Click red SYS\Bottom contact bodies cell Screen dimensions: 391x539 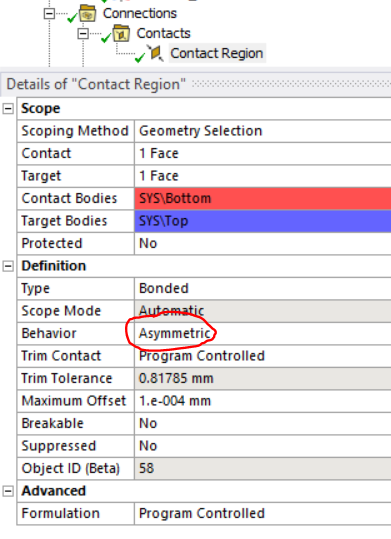click(263, 198)
